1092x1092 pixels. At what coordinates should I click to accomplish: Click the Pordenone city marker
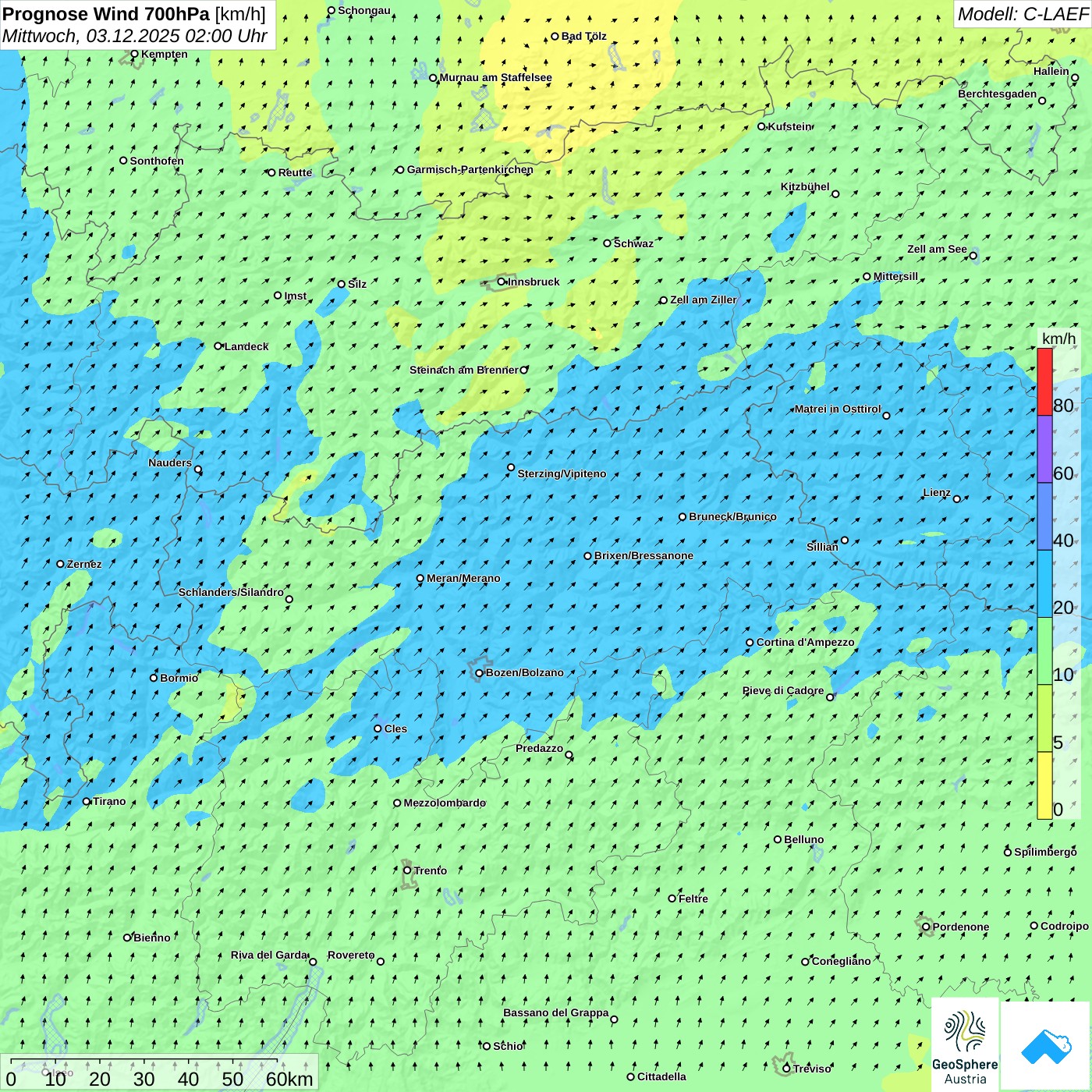pos(927,927)
